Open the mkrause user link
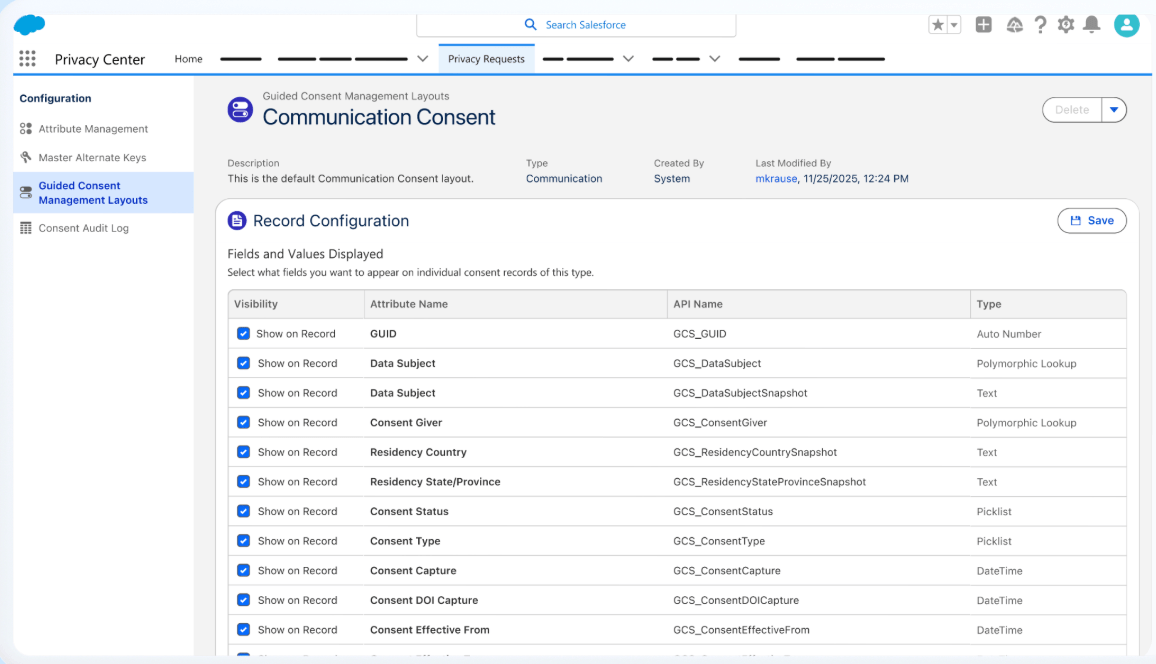Viewport: 1156px width, 664px height. coord(776,178)
